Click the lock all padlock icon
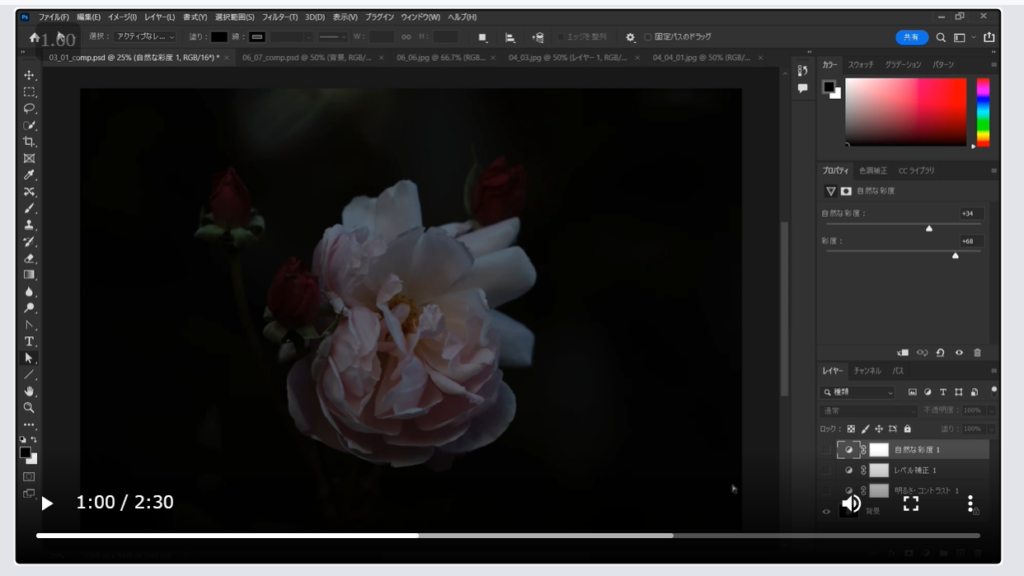This screenshot has width=1024, height=576. coord(907,429)
